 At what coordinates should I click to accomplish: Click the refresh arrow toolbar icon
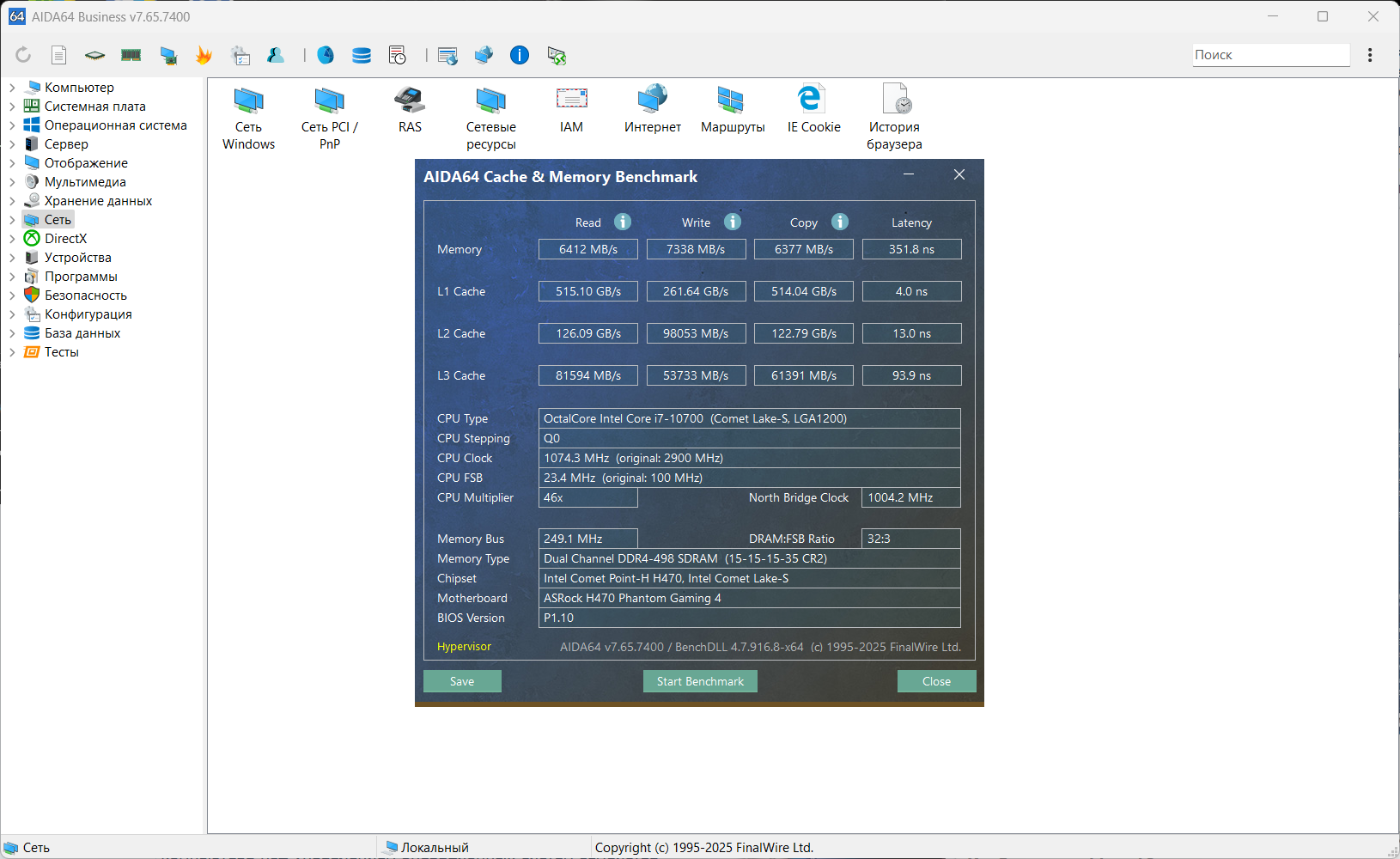23,55
